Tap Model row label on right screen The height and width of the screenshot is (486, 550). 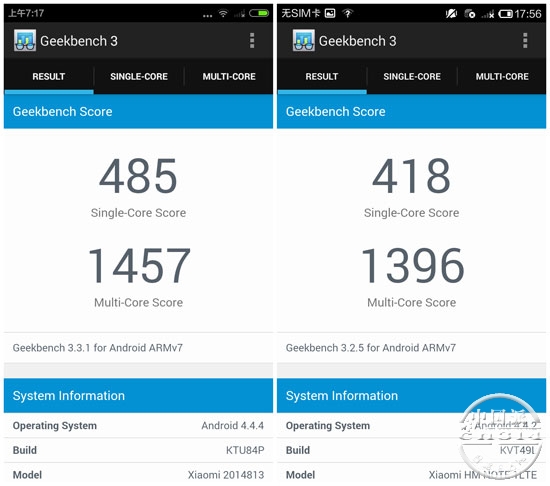pos(300,475)
